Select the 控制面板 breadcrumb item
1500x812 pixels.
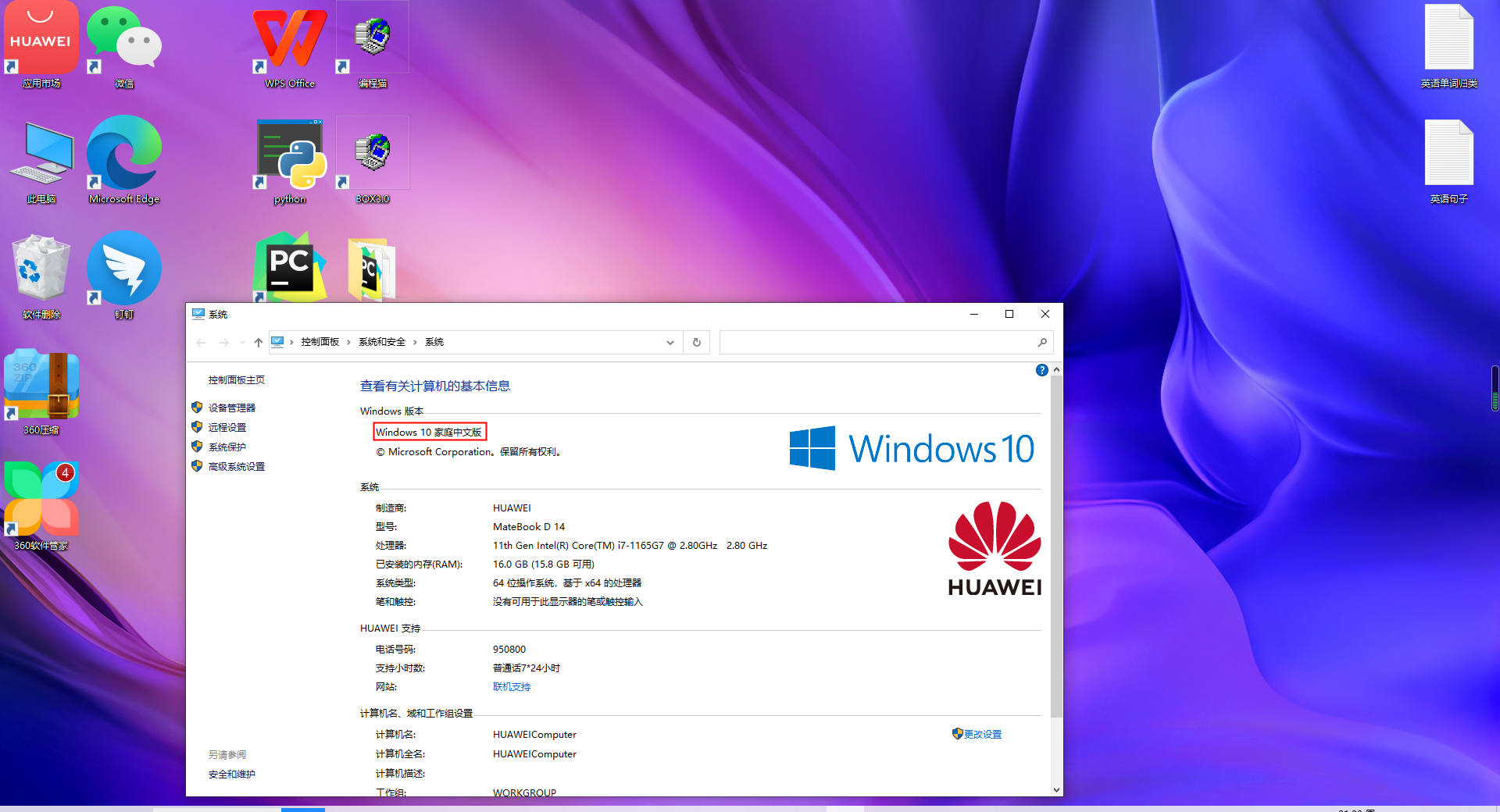pos(320,342)
